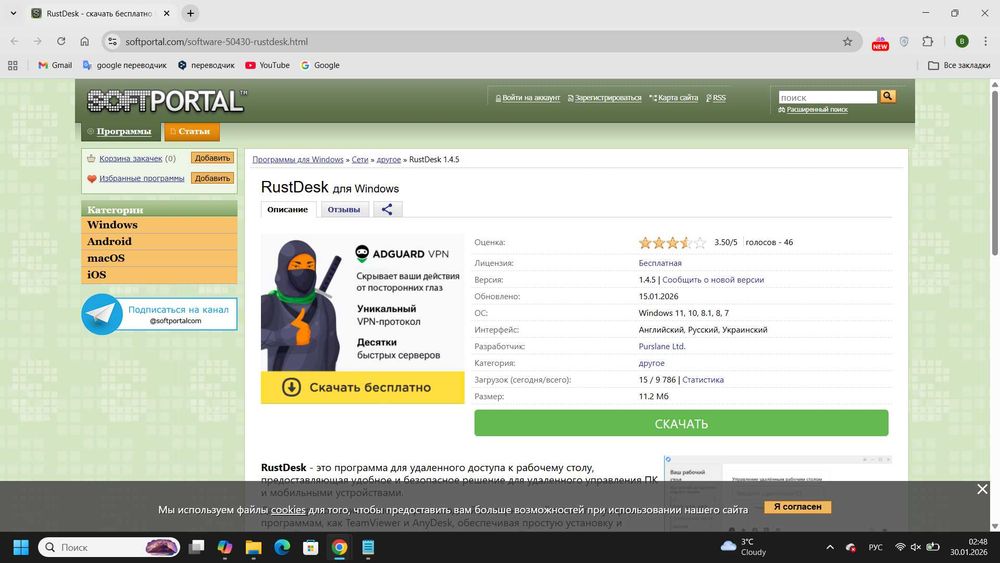Click Добавить next to Корзина закачек
Viewport: 1000px width, 563px height.
coord(212,157)
